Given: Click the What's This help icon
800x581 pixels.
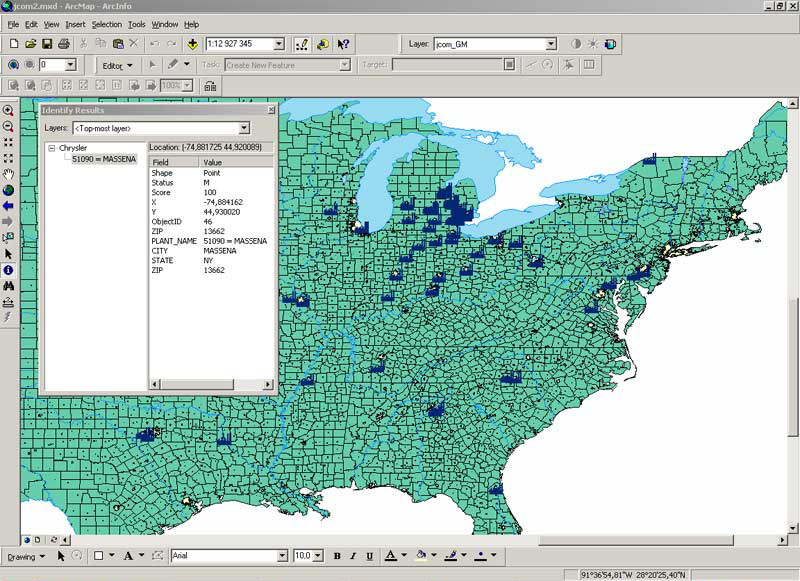Looking at the screenshot, I should pos(343,44).
